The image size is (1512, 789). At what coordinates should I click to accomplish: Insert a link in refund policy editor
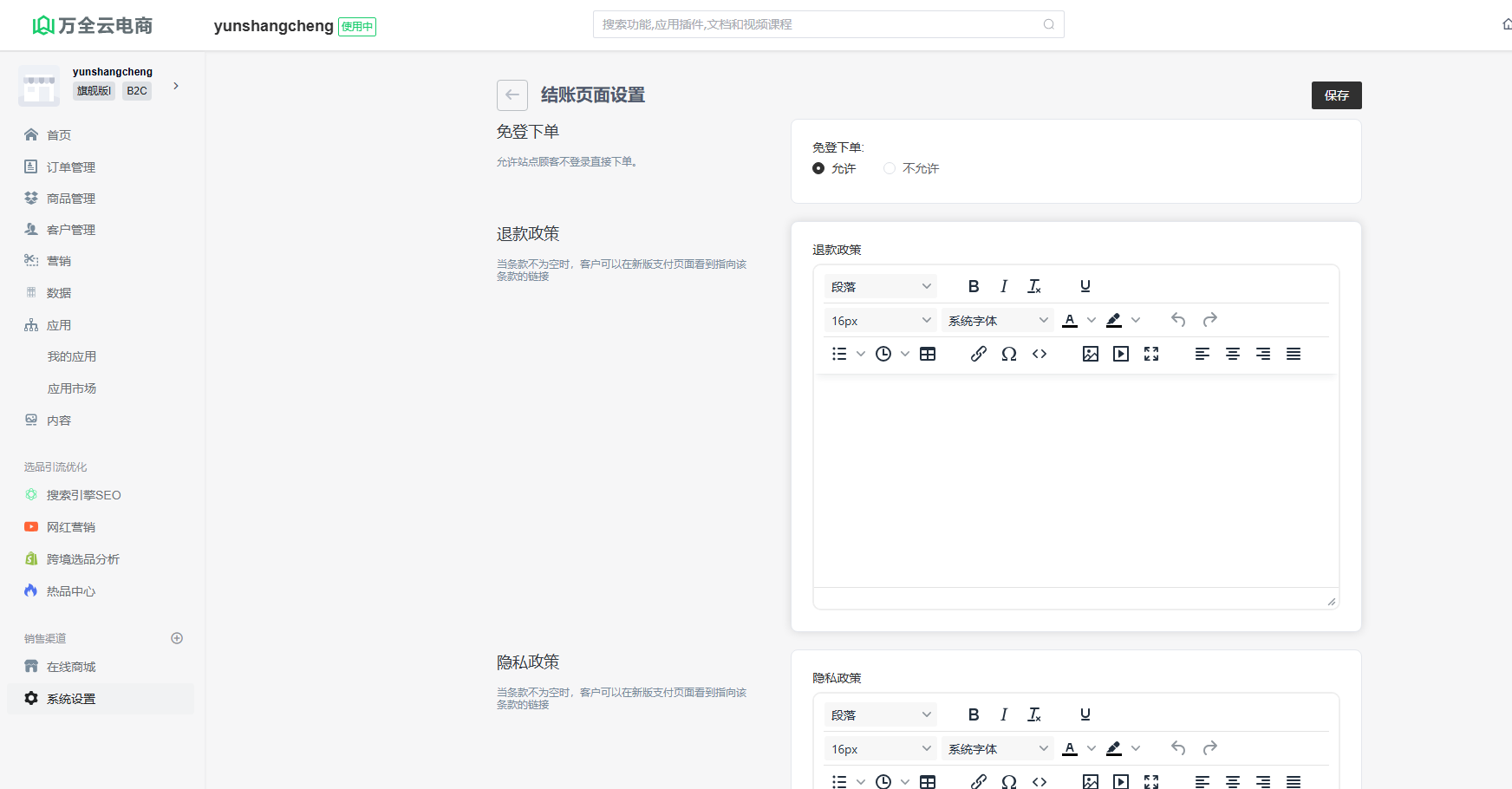tap(978, 354)
